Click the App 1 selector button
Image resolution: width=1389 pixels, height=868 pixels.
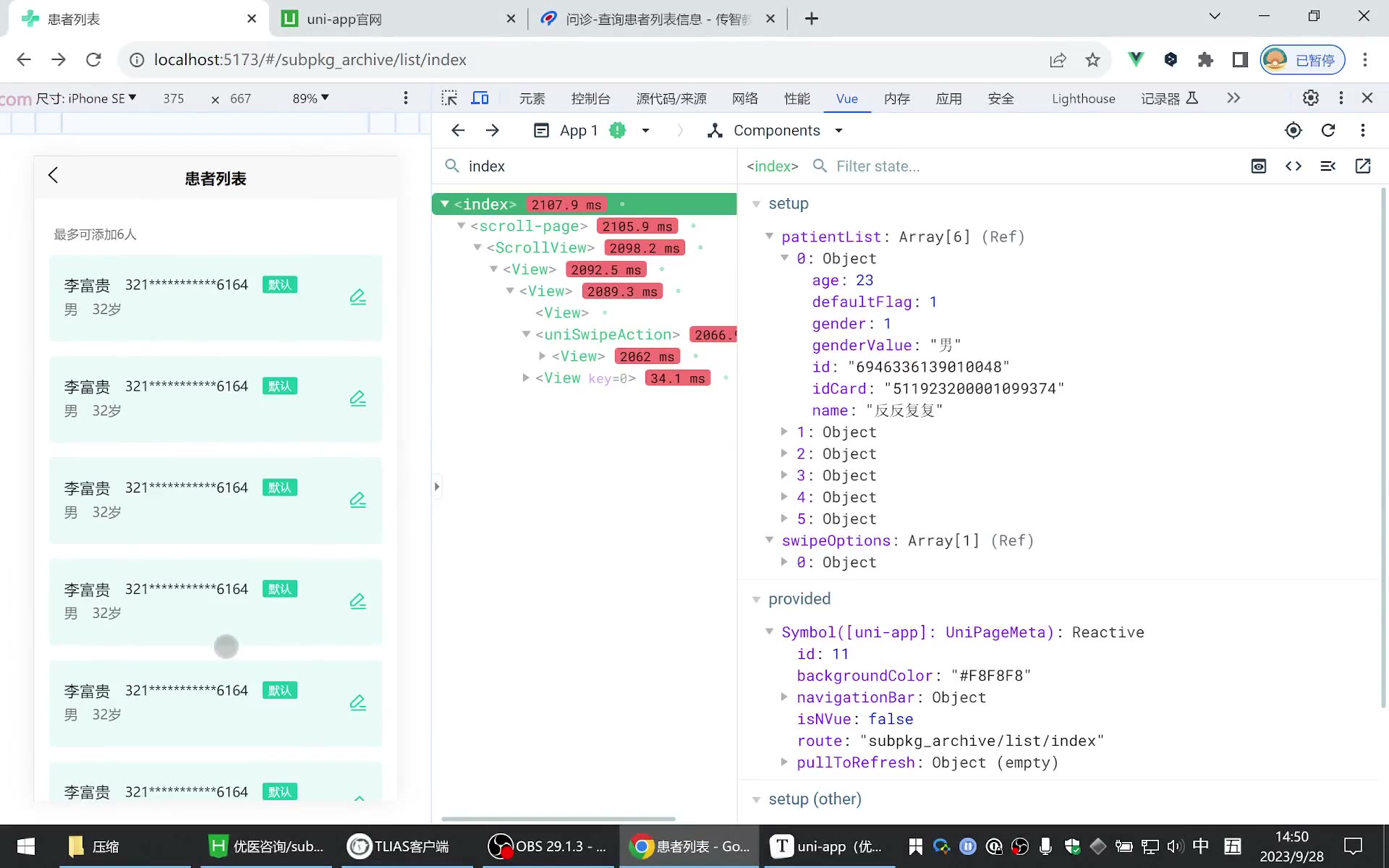[592, 130]
